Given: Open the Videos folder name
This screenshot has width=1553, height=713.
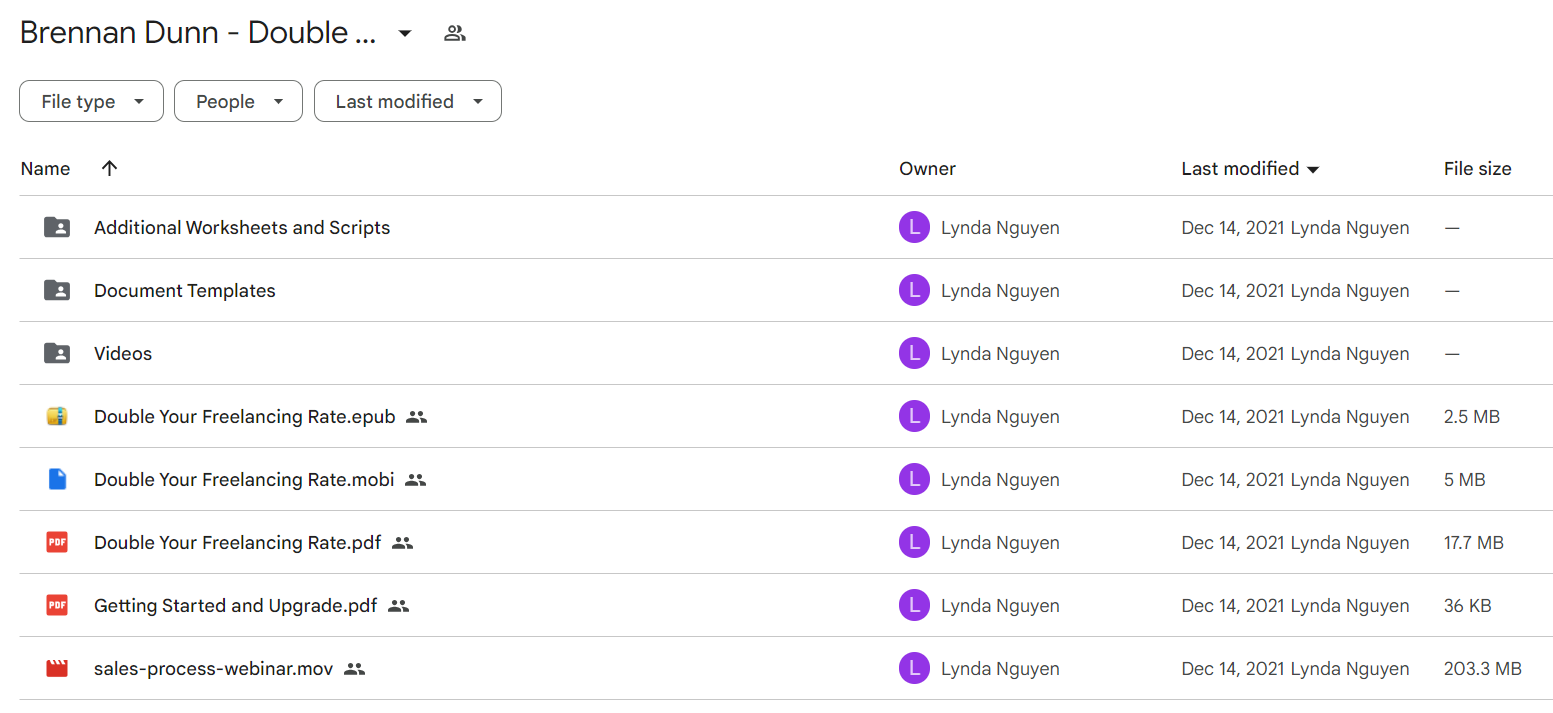Looking at the screenshot, I should point(123,353).
